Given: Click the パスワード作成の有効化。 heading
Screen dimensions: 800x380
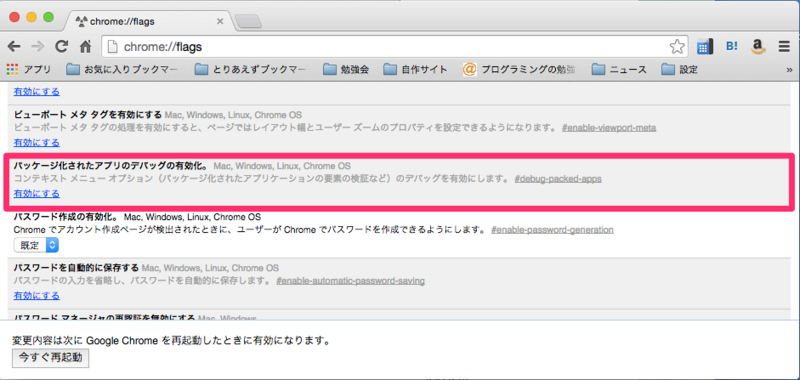Looking at the screenshot, I should tap(66, 217).
